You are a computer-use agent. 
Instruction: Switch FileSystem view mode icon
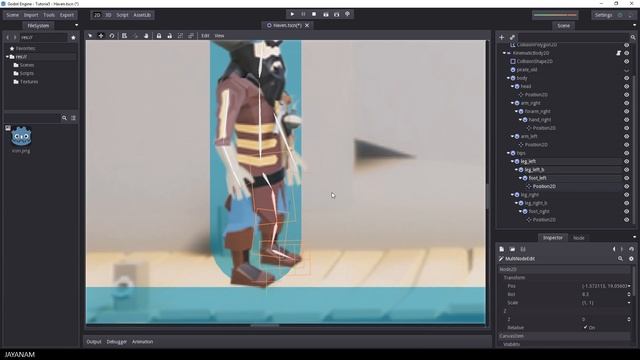[x=73, y=118]
